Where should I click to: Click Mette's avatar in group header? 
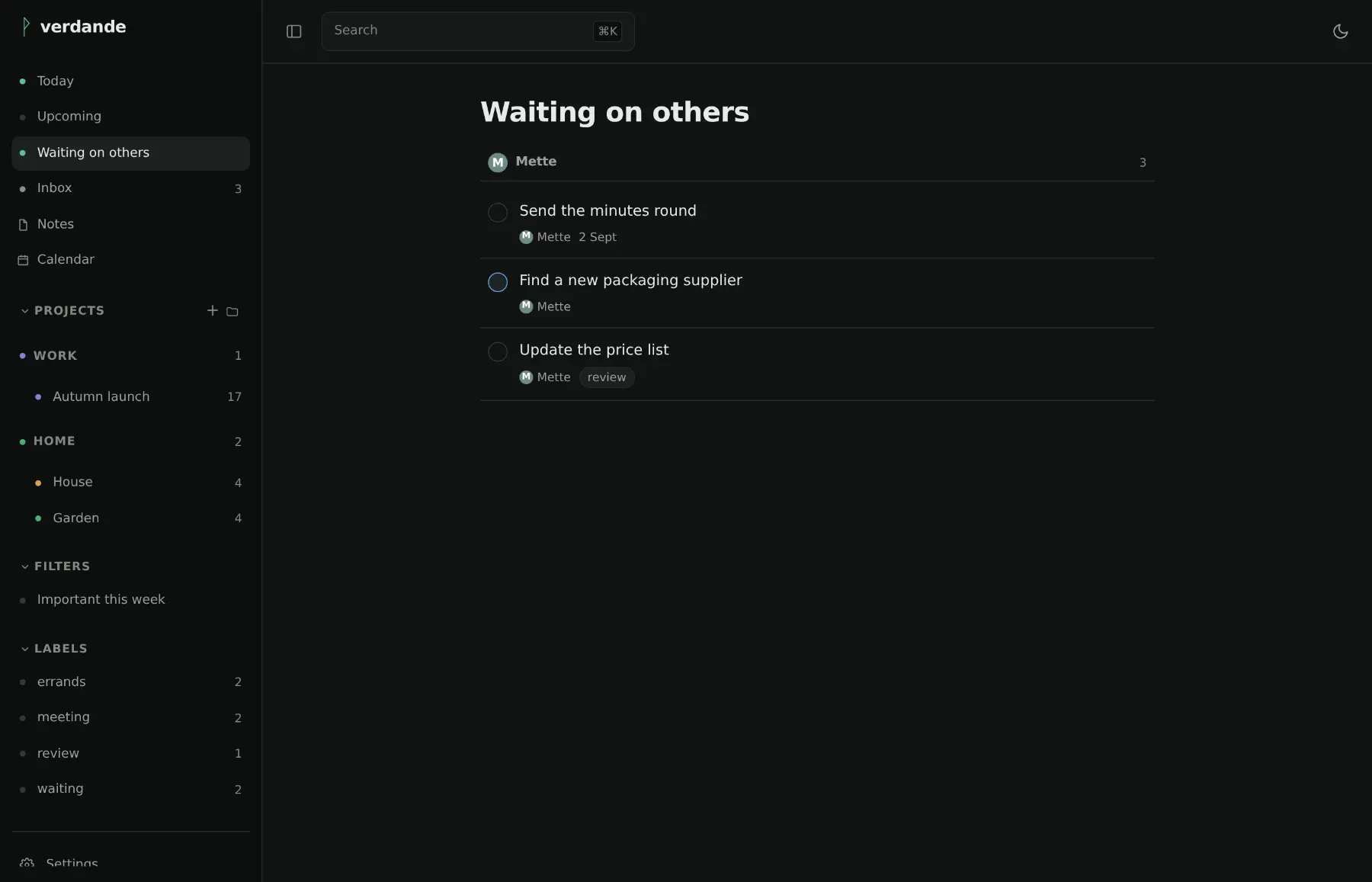pos(498,162)
